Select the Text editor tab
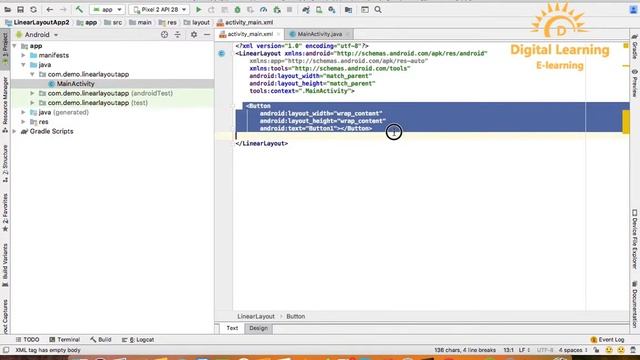640x360 pixels. coord(232,328)
